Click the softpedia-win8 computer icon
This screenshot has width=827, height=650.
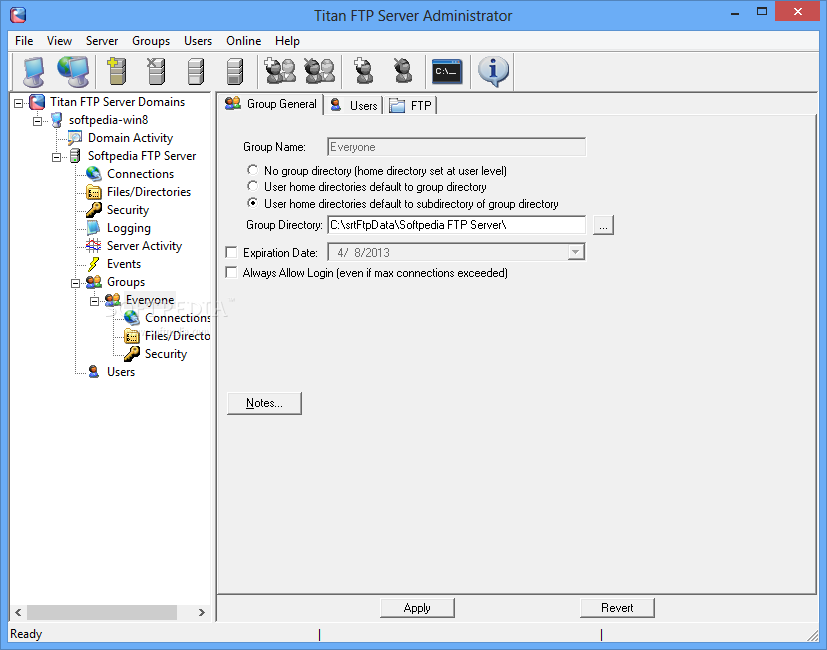coord(56,120)
